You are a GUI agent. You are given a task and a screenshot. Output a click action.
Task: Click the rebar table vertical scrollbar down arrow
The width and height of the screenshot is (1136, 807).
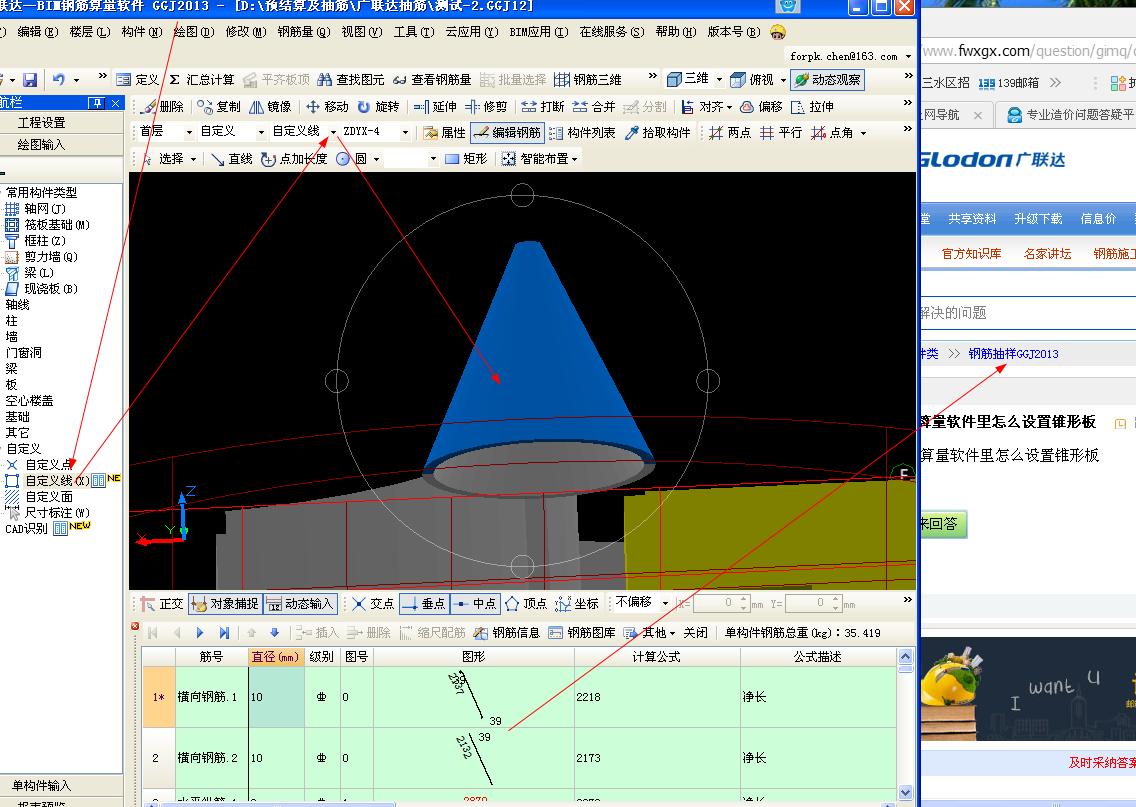pyautogui.click(x=905, y=793)
